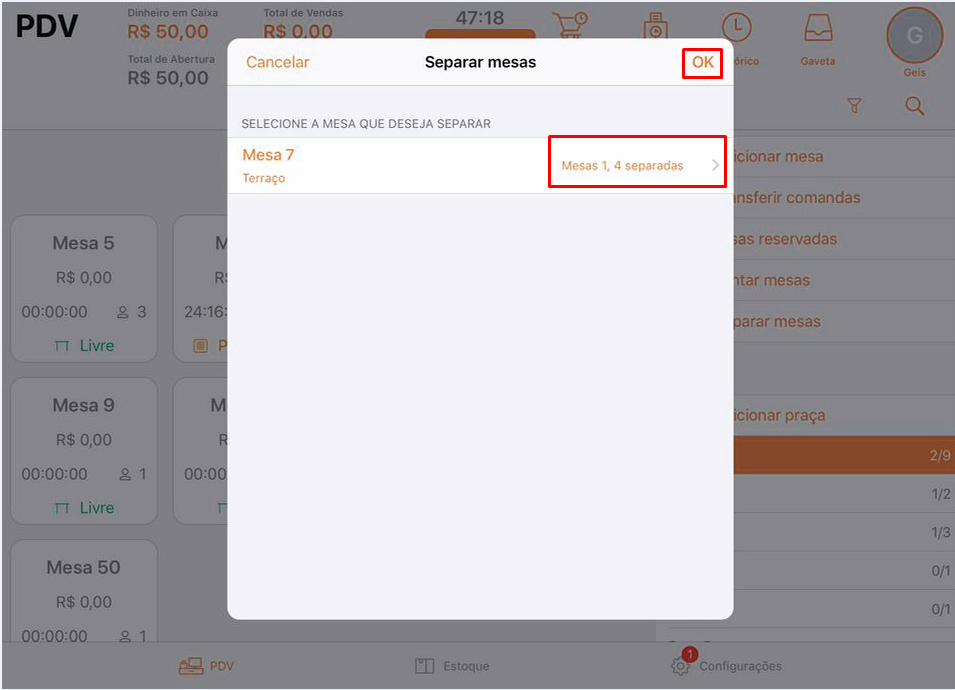Click the PDV title logo
Image resolution: width=955 pixels, height=690 pixels.
tap(47, 26)
